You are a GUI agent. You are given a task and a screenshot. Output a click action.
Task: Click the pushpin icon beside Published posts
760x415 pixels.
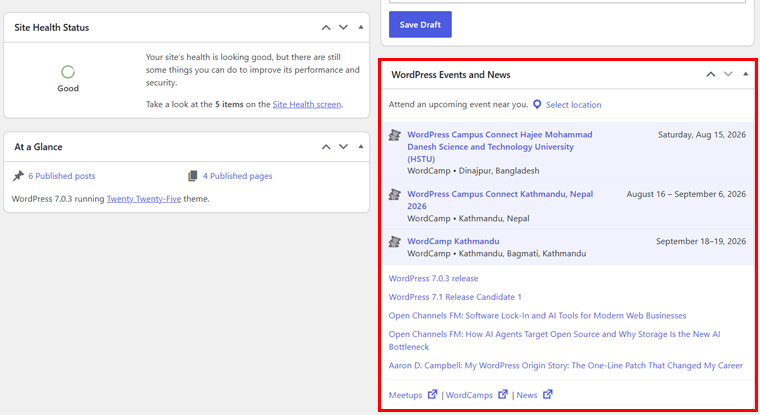(18, 176)
